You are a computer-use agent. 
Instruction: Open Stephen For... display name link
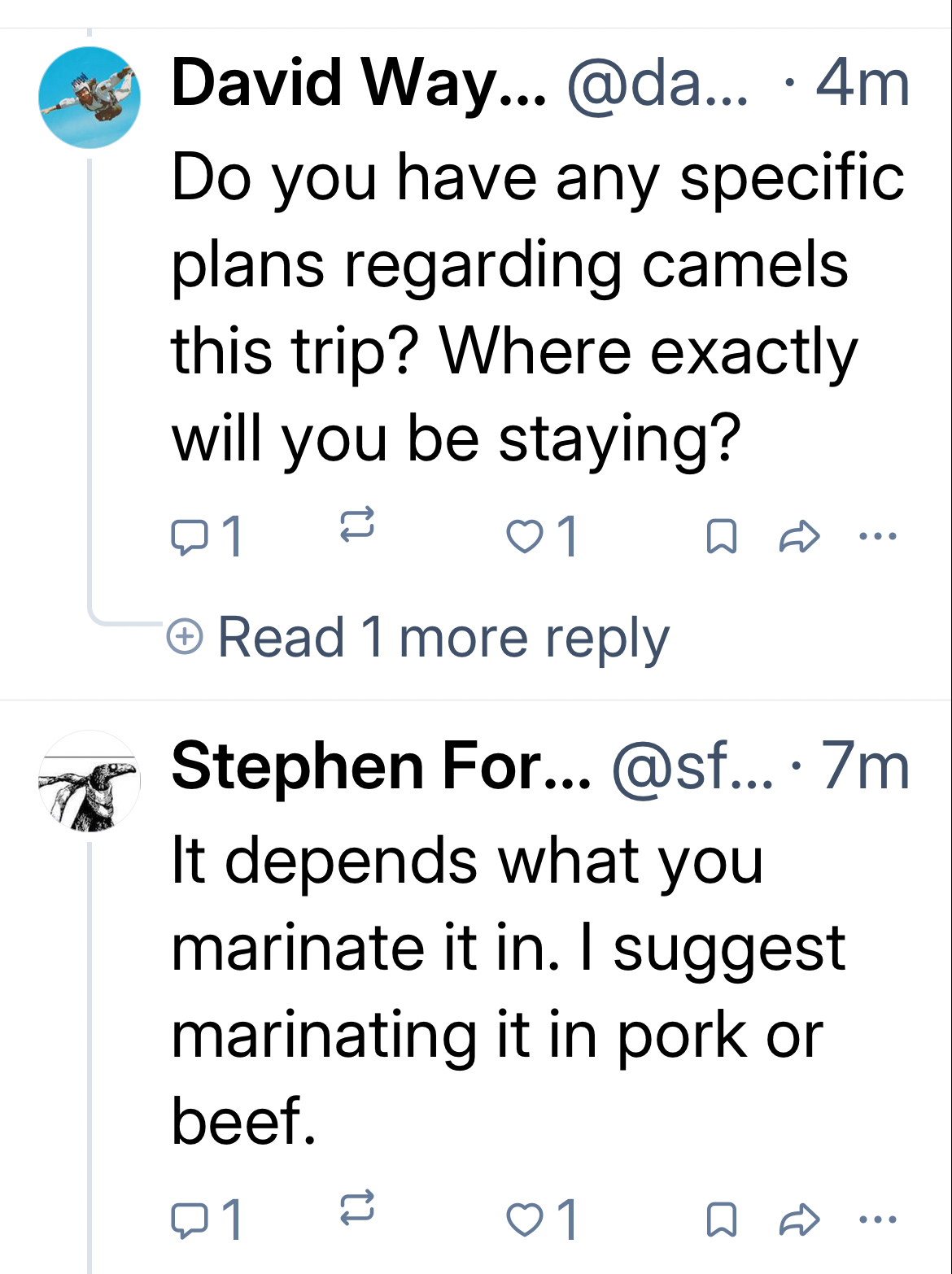tap(381, 766)
